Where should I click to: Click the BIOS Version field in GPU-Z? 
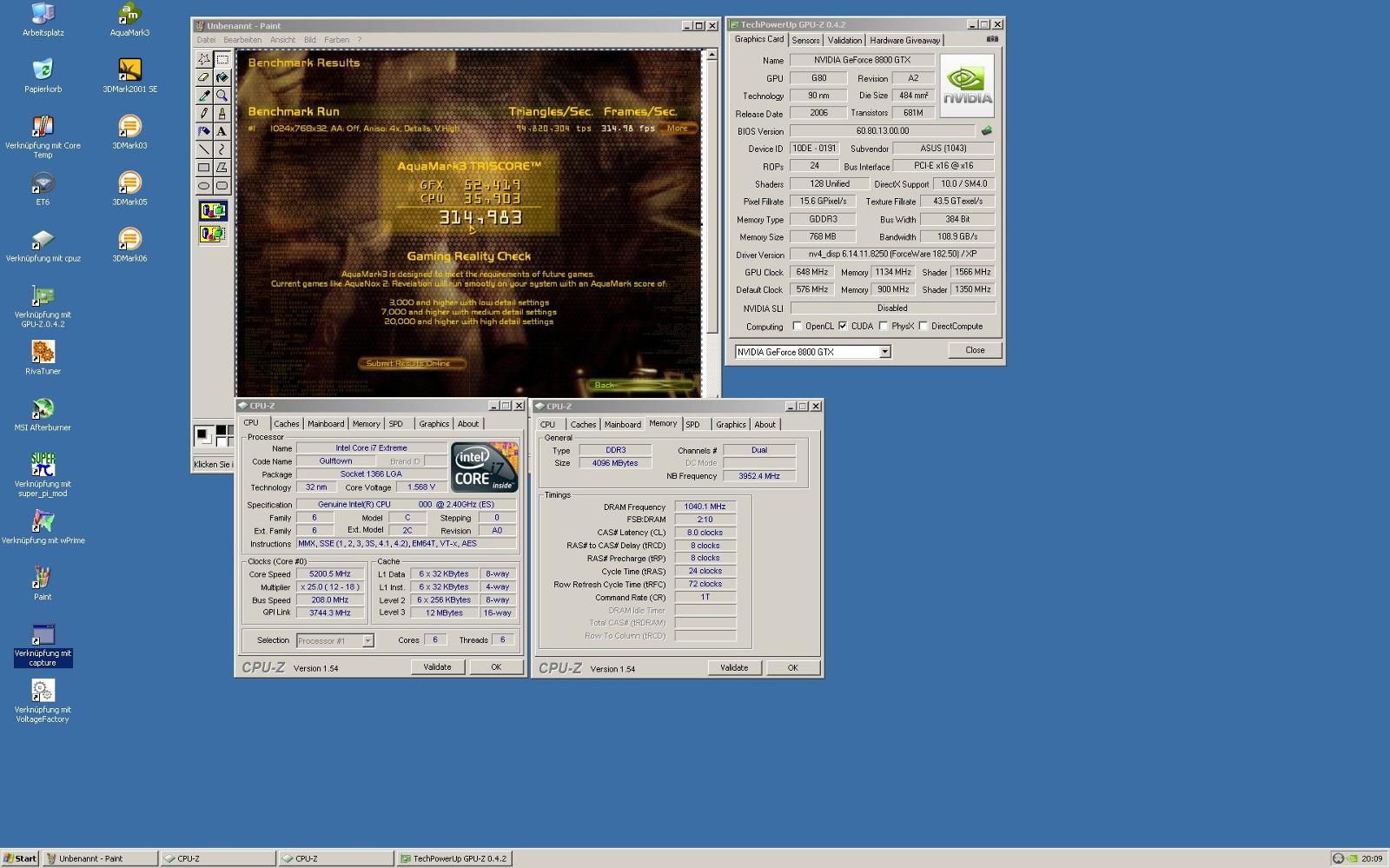click(x=883, y=131)
